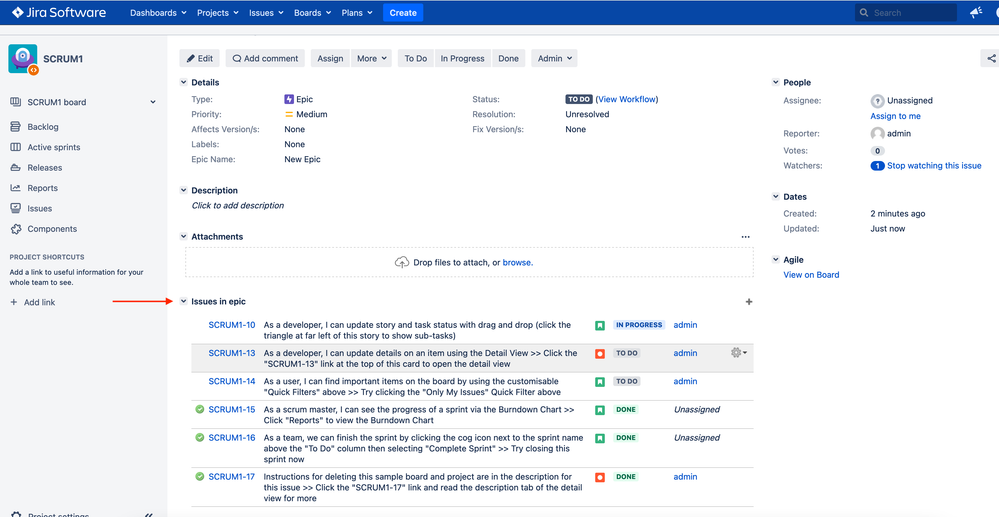999x517 pixels.
Task: Click the watchers count badge
Action: (877, 166)
